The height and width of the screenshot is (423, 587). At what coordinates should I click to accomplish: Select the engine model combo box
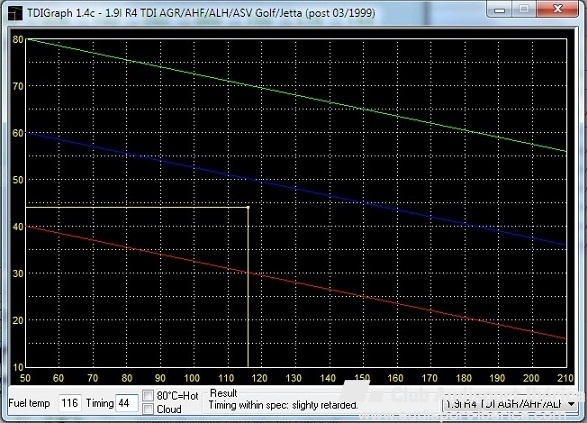tap(510, 404)
